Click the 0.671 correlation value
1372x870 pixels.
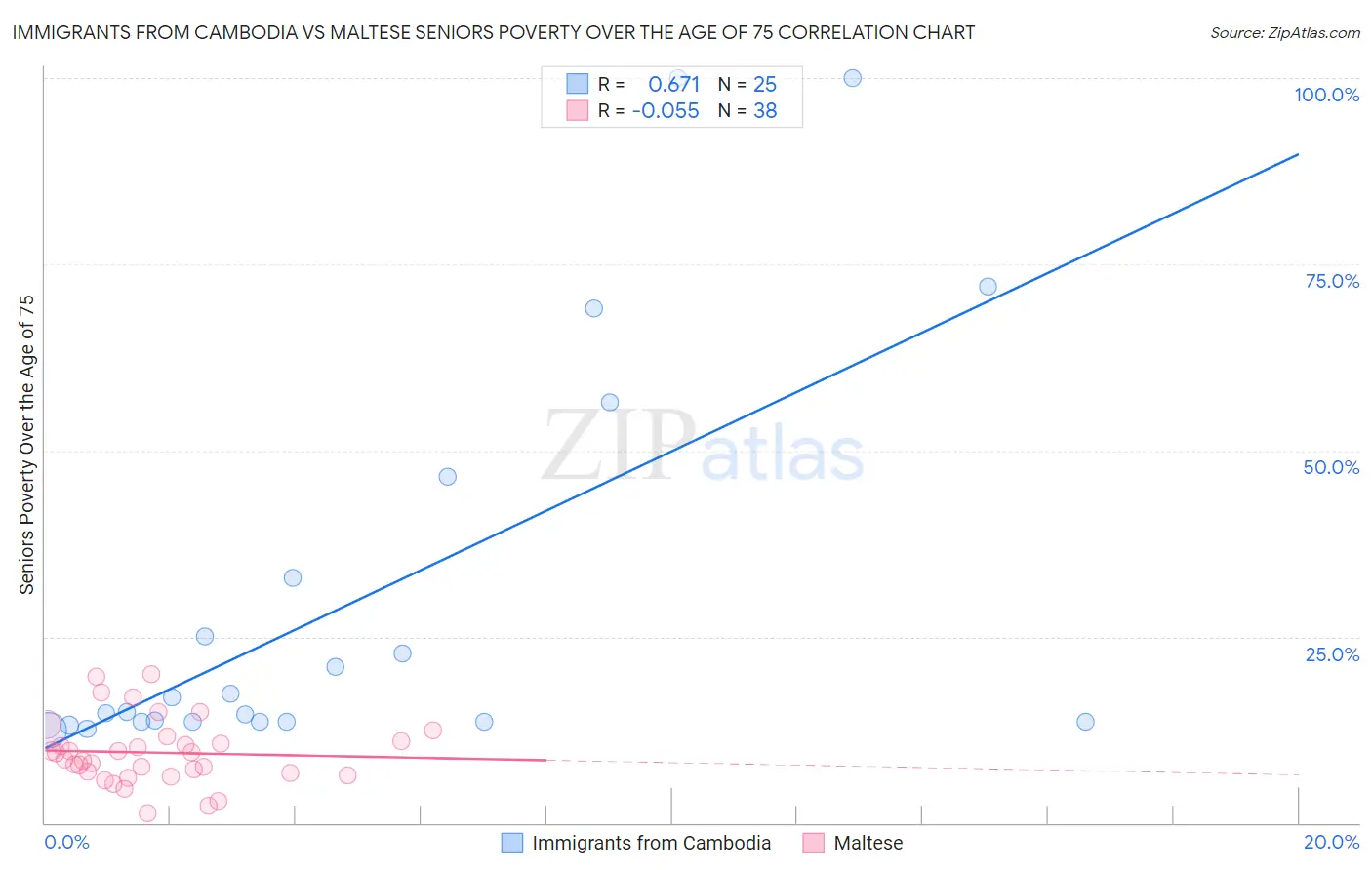[673, 84]
